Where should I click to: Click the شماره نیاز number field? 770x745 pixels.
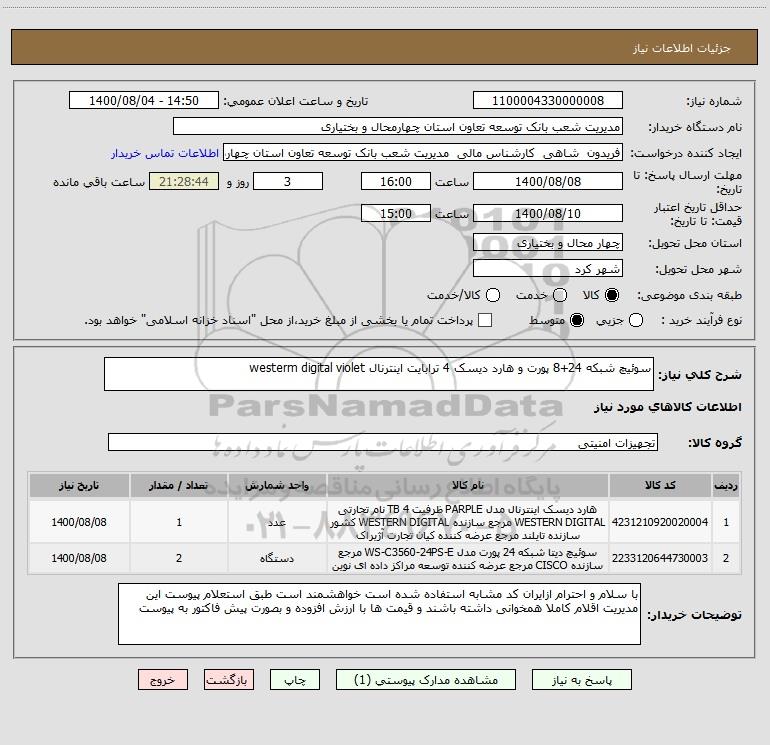548,101
